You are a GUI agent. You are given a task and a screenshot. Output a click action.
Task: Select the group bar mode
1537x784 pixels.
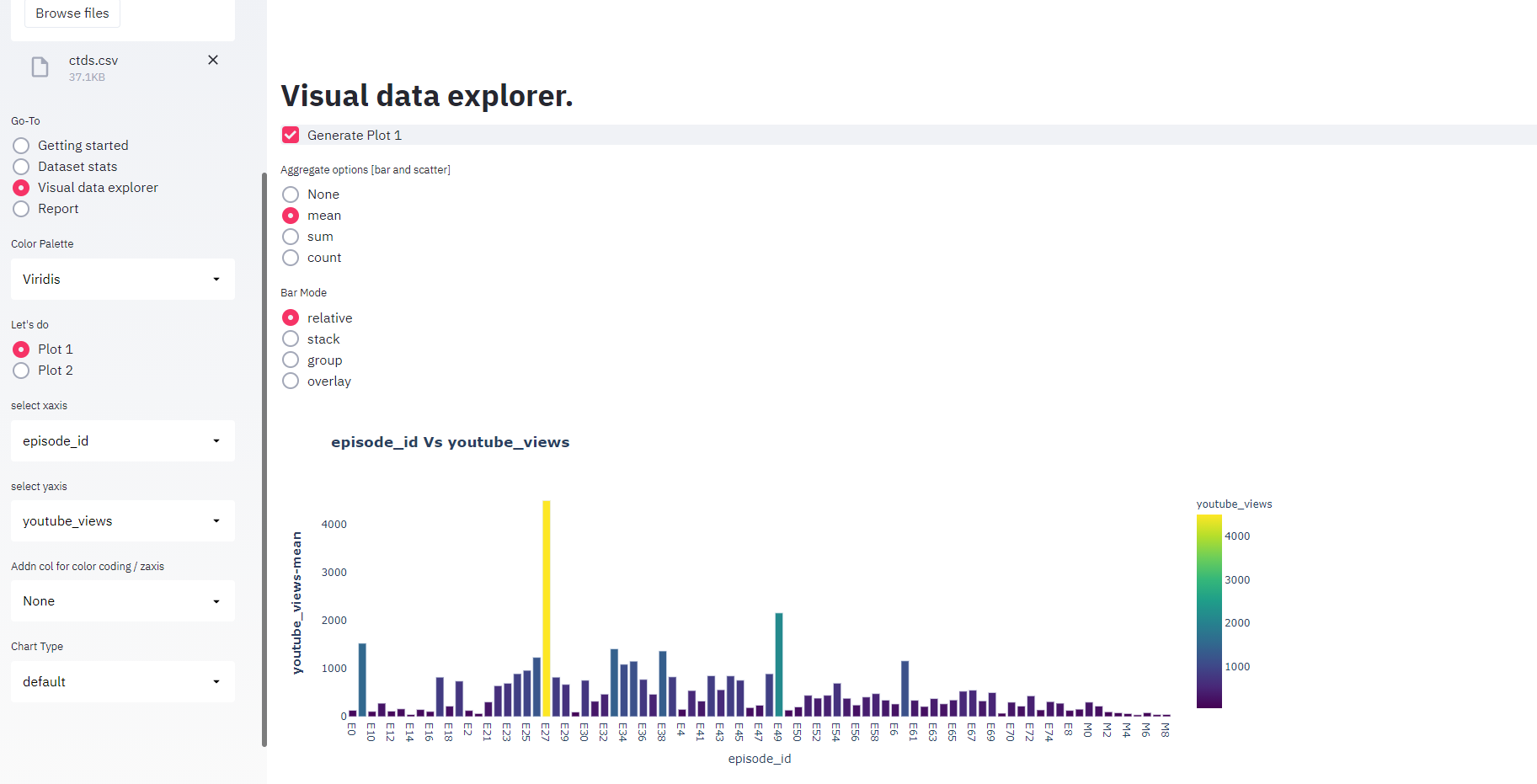pyautogui.click(x=291, y=360)
